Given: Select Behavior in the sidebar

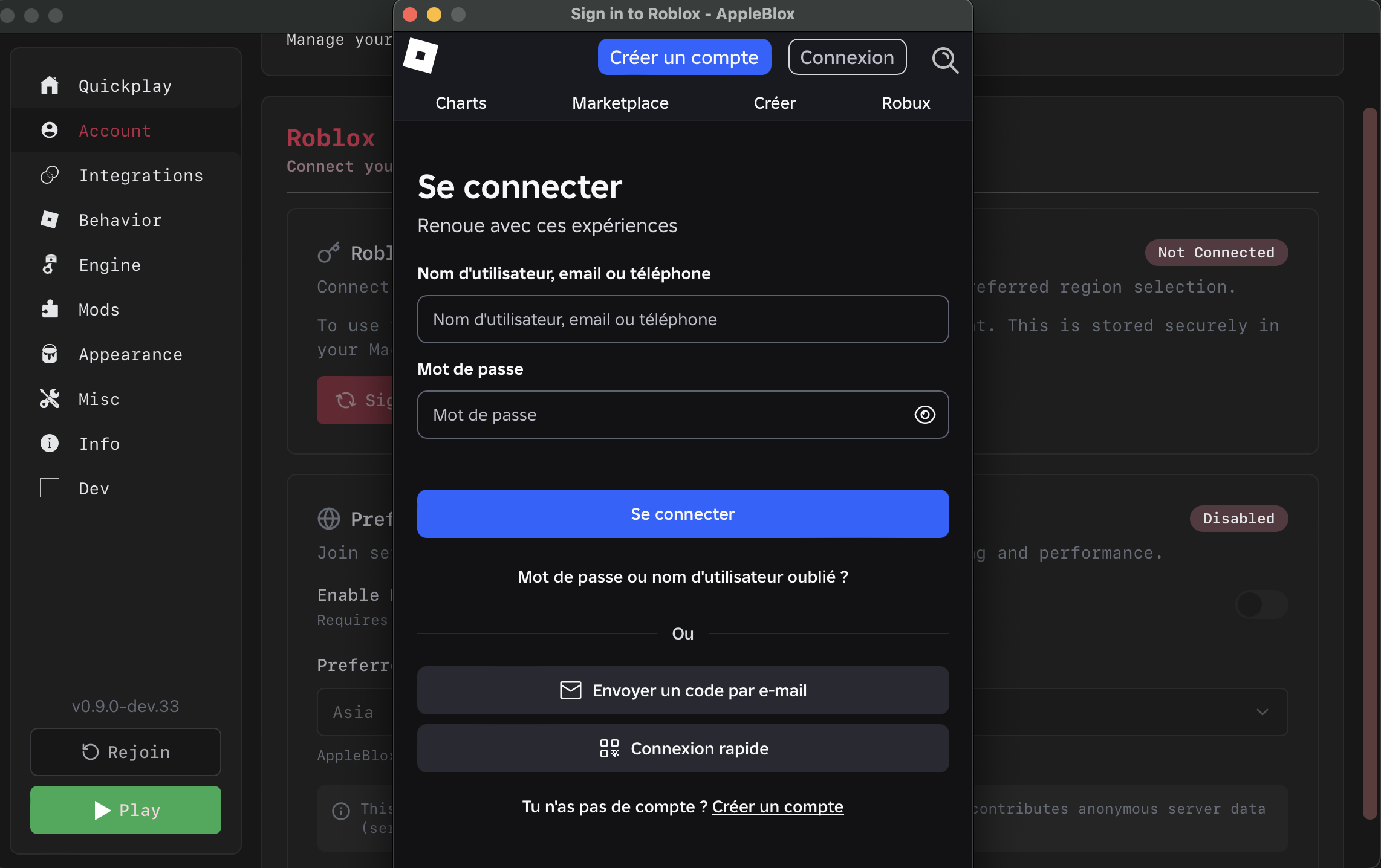Looking at the screenshot, I should pos(120,220).
